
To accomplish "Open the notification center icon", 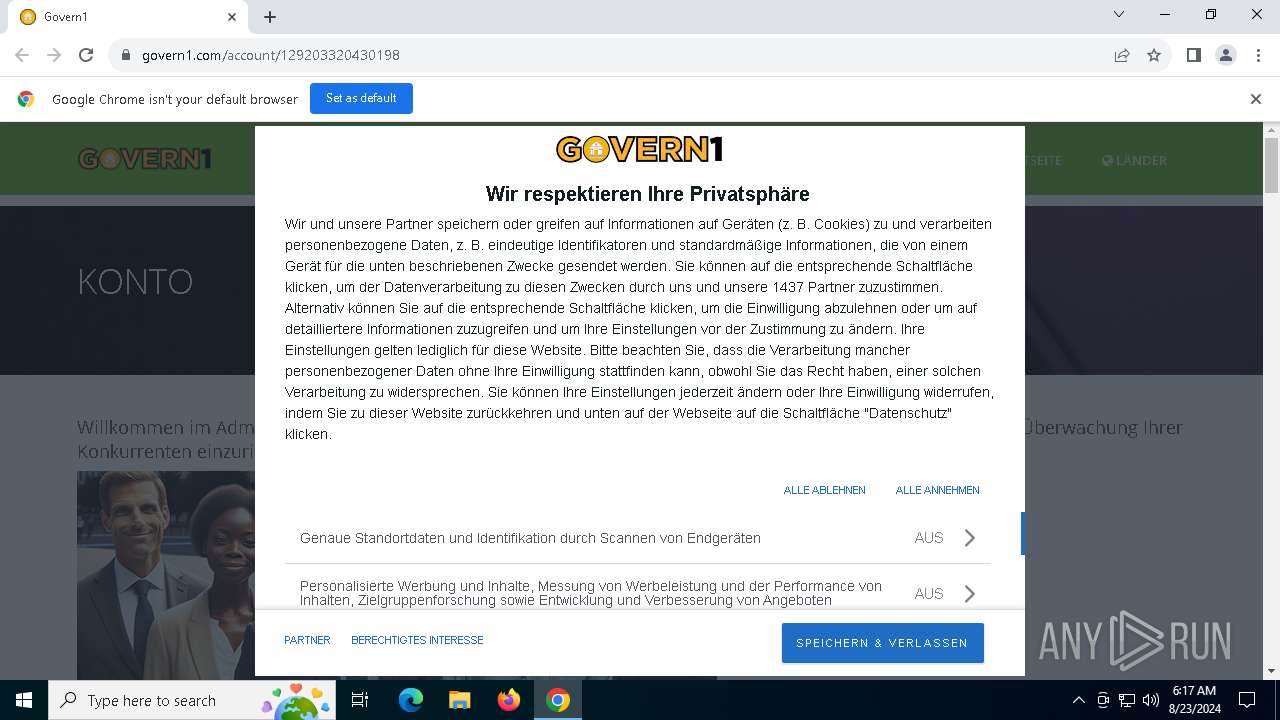I will coord(1247,700).
